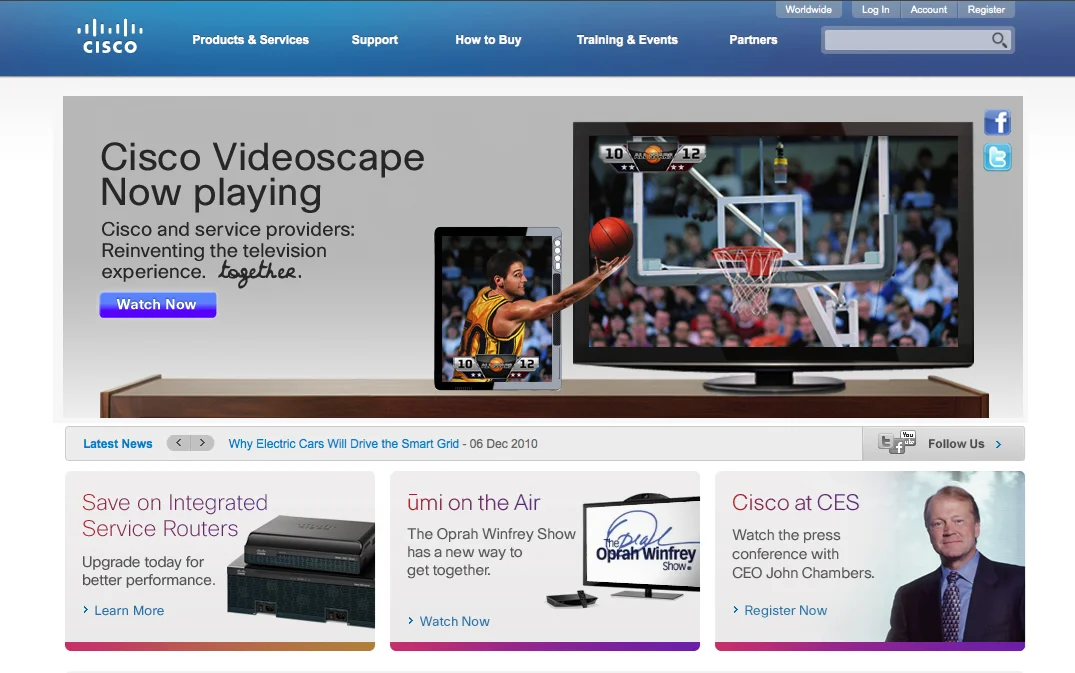The width and height of the screenshot is (1075, 673).
Task: Show previous Latest News headline arrow
Action: 178,443
